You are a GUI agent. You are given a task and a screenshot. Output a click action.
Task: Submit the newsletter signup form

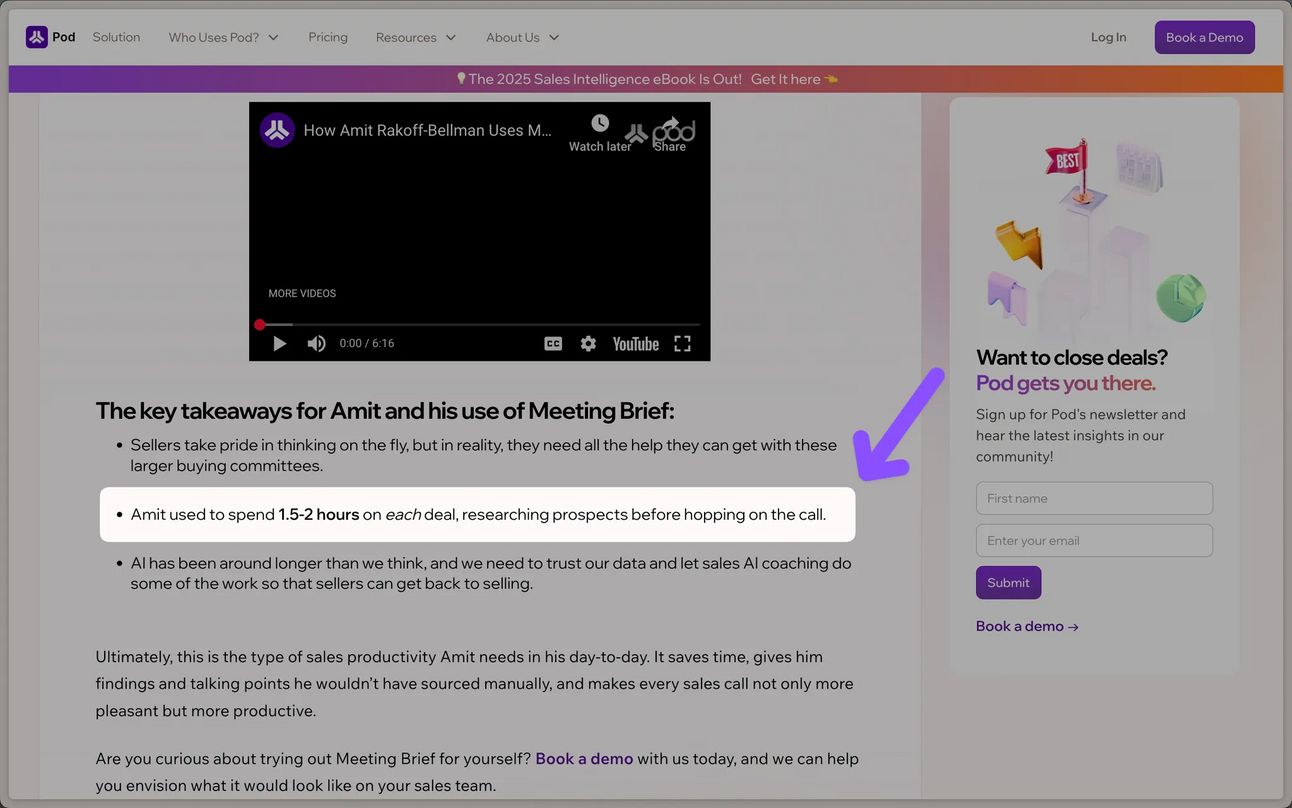coord(1008,583)
